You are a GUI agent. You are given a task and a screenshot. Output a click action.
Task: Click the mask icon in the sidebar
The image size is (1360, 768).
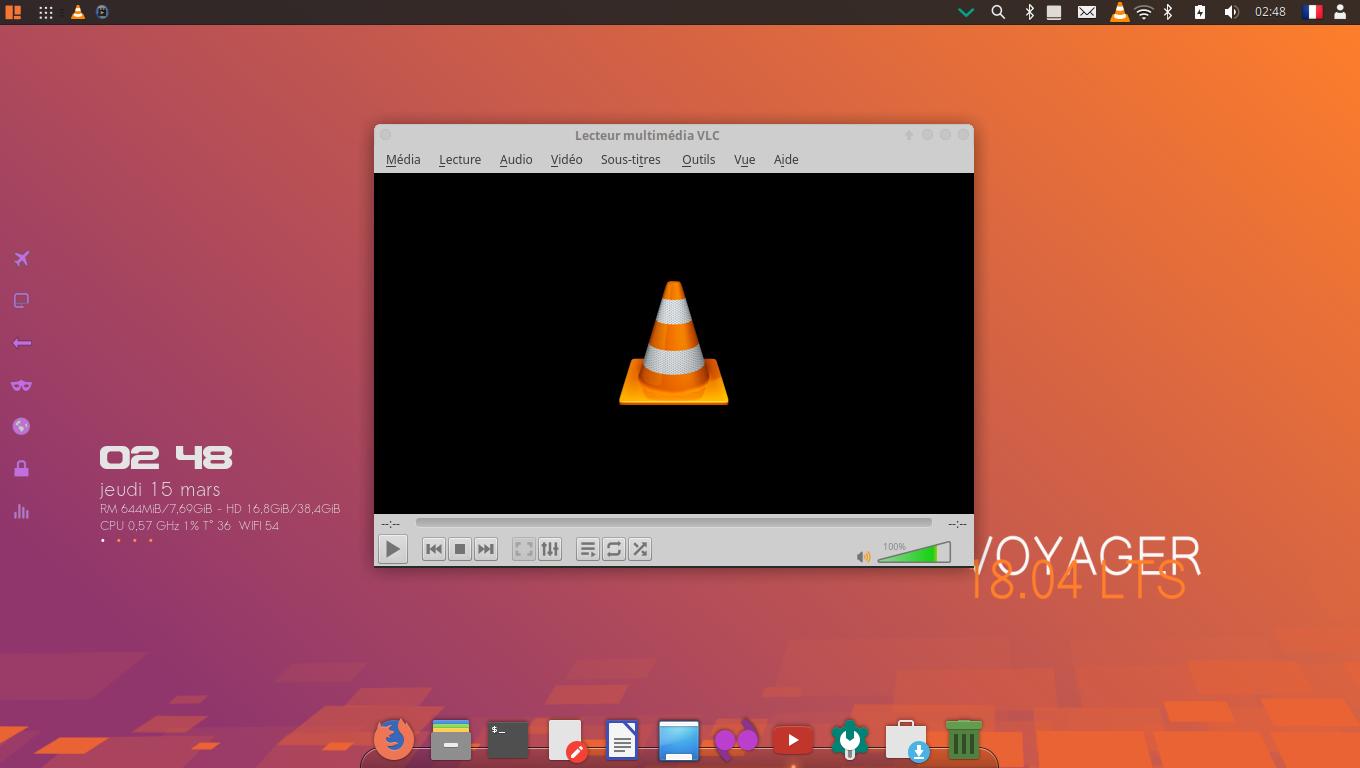[x=21, y=385]
